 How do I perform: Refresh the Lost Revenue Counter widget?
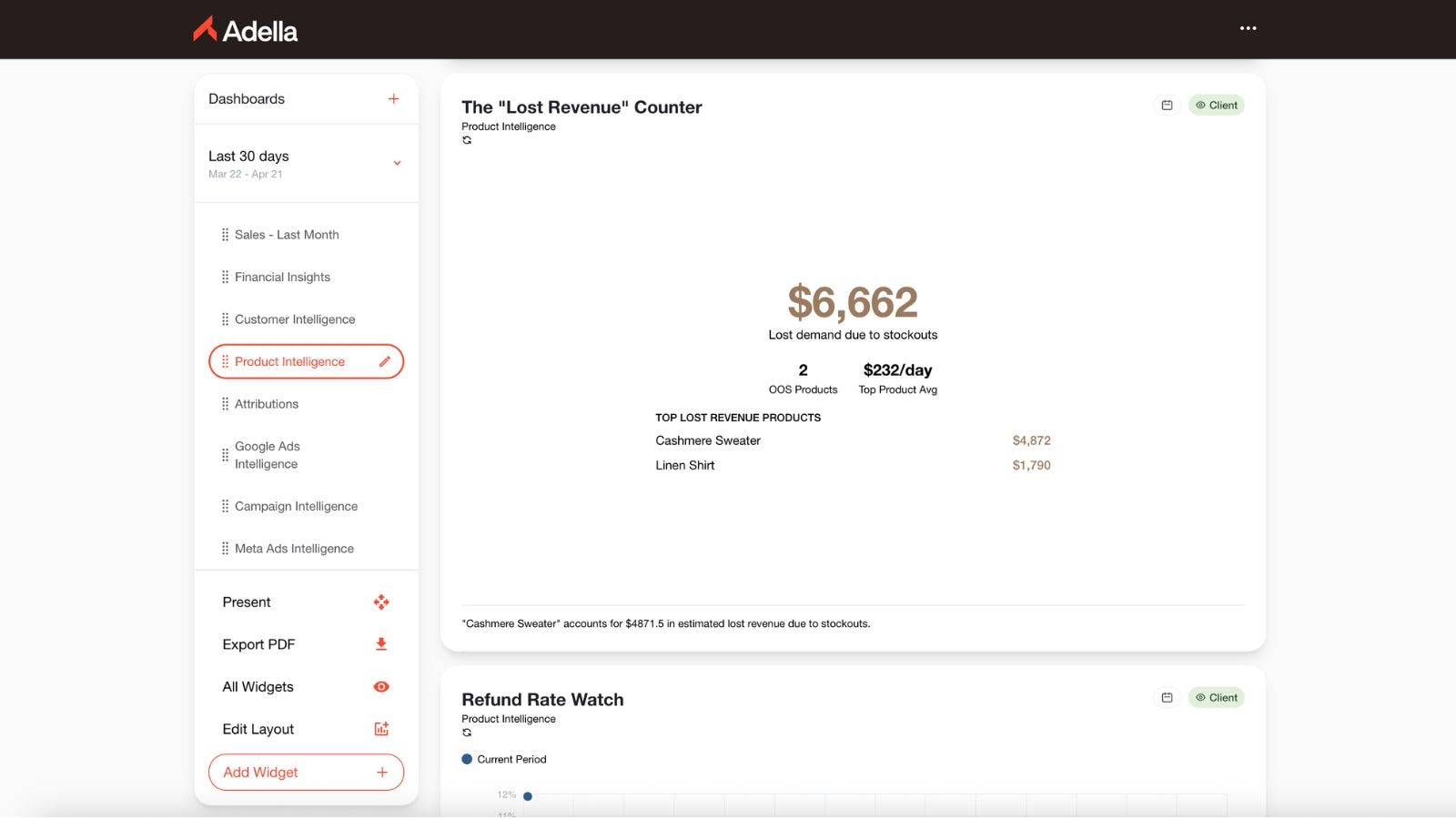click(x=467, y=141)
